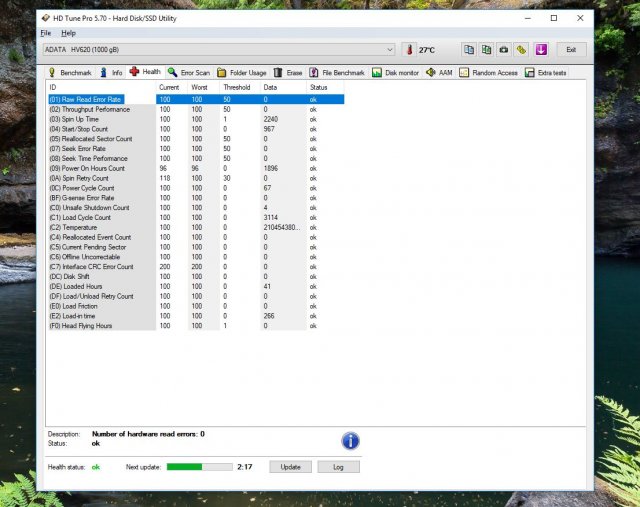This screenshot has height=507, width=640.
Task: Open the File menu
Action: [x=46, y=33]
